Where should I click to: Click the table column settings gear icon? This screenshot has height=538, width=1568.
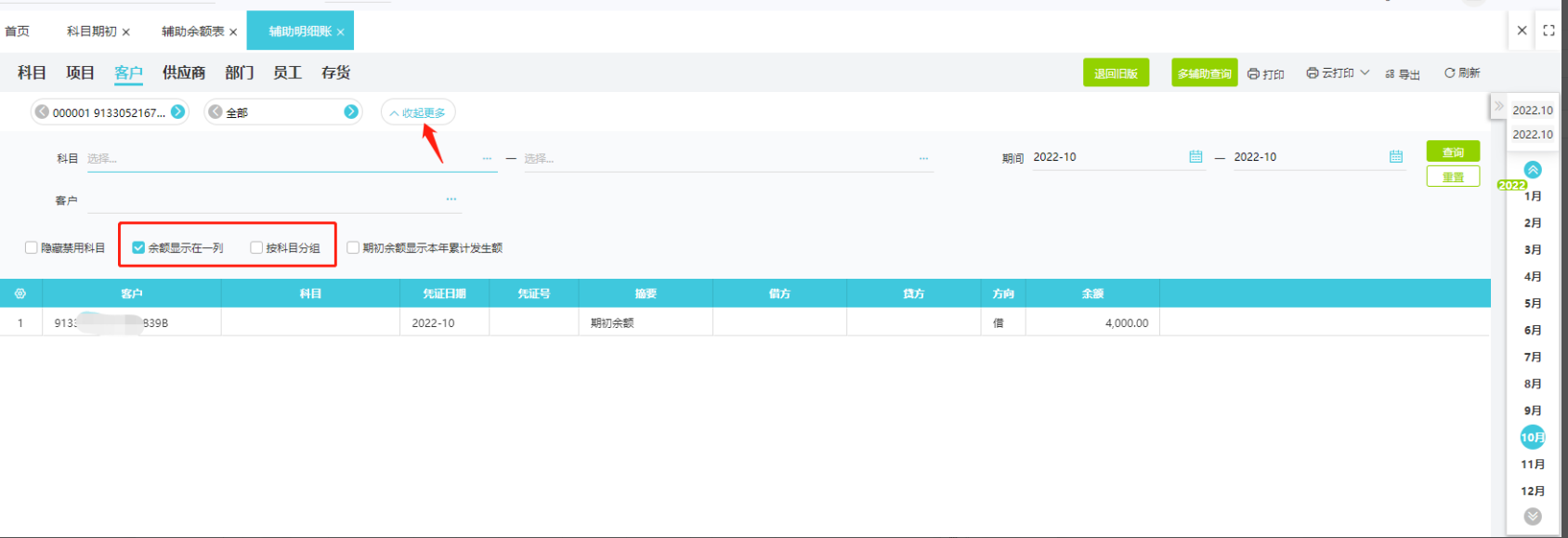tap(20, 294)
